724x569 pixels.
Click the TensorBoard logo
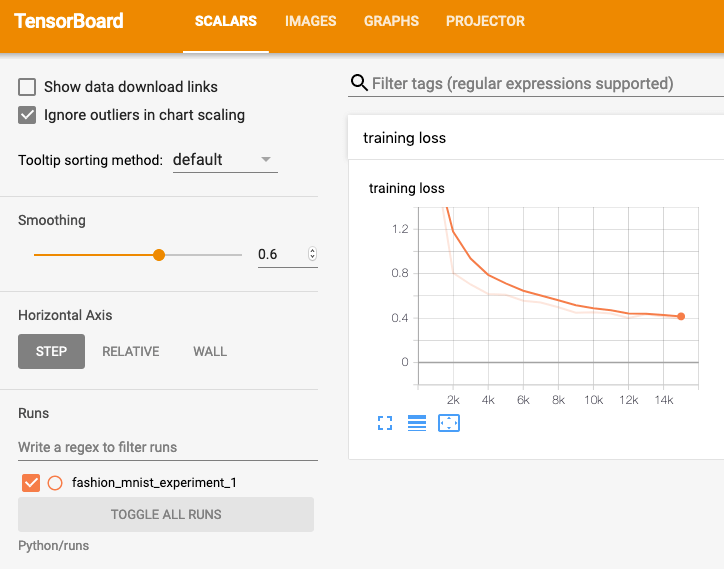pyautogui.click(x=69, y=21)
